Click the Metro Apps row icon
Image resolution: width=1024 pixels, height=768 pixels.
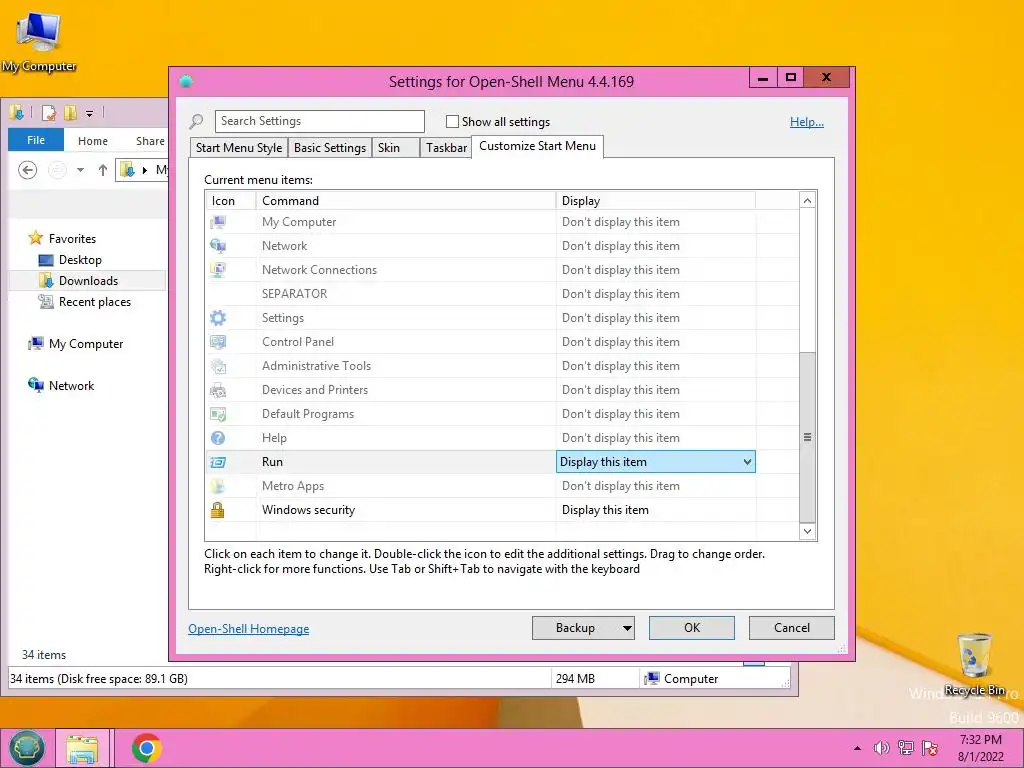[x=218, y=486]
